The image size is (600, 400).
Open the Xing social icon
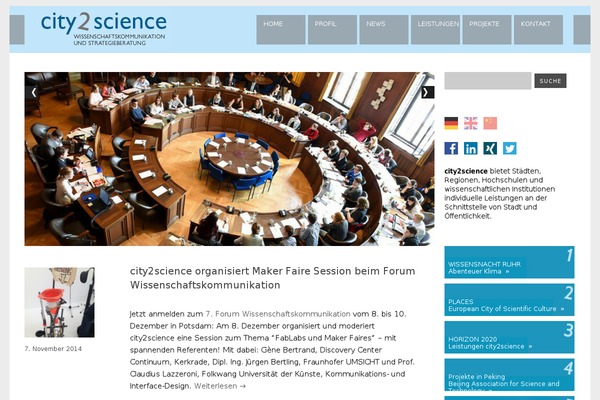point(490,148)
